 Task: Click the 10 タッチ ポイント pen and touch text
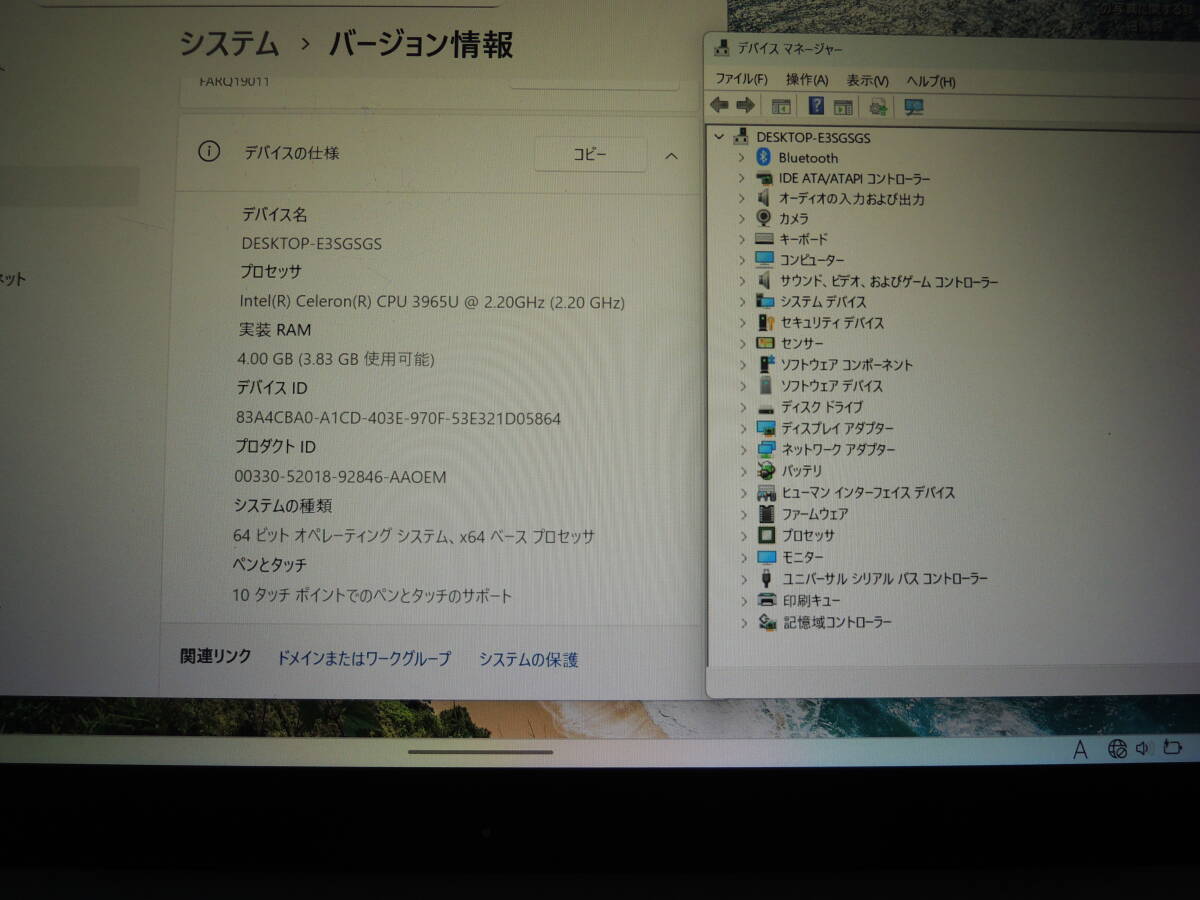[372, 596]
